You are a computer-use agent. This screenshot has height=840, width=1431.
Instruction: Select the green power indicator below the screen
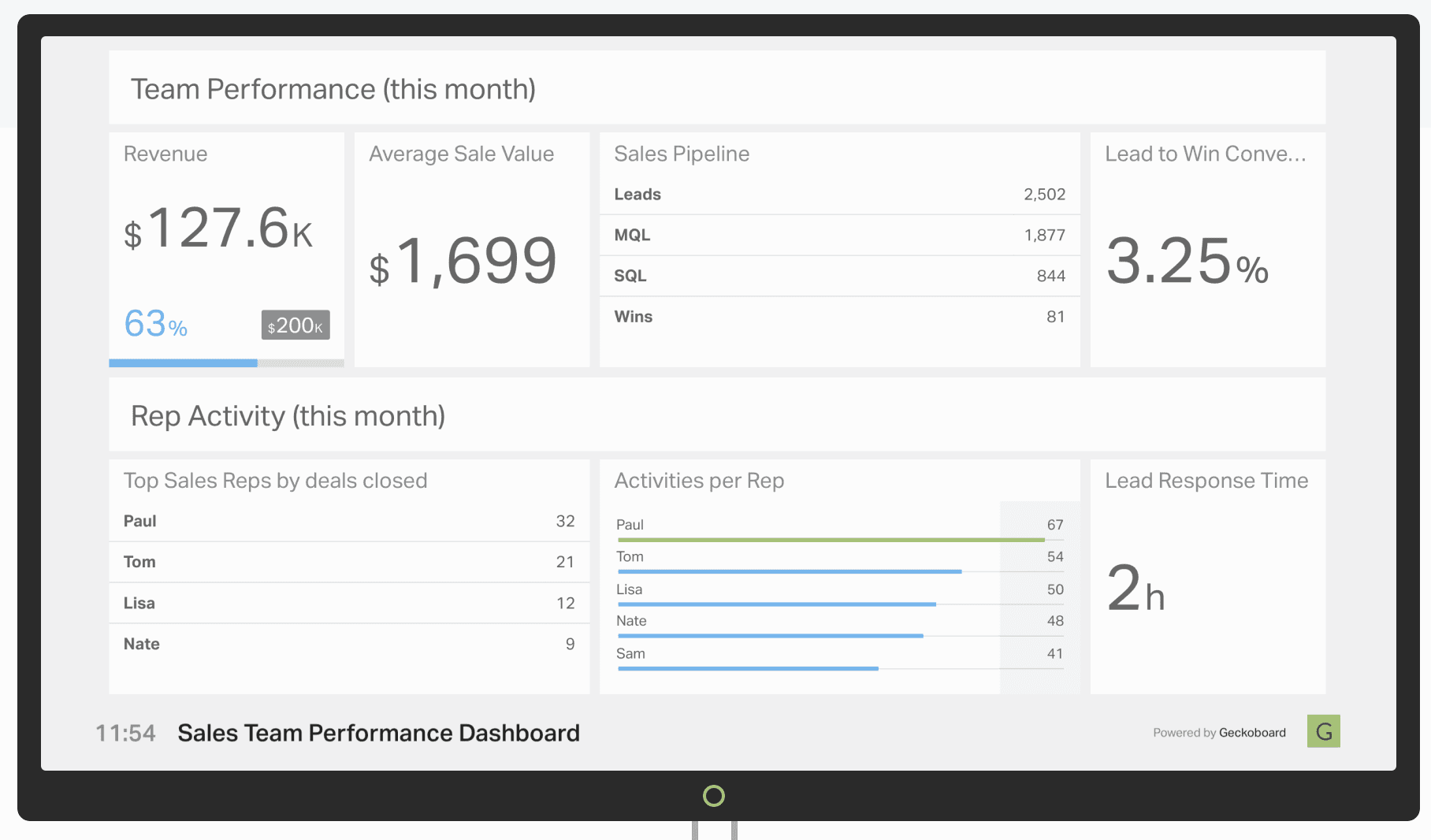713,797
